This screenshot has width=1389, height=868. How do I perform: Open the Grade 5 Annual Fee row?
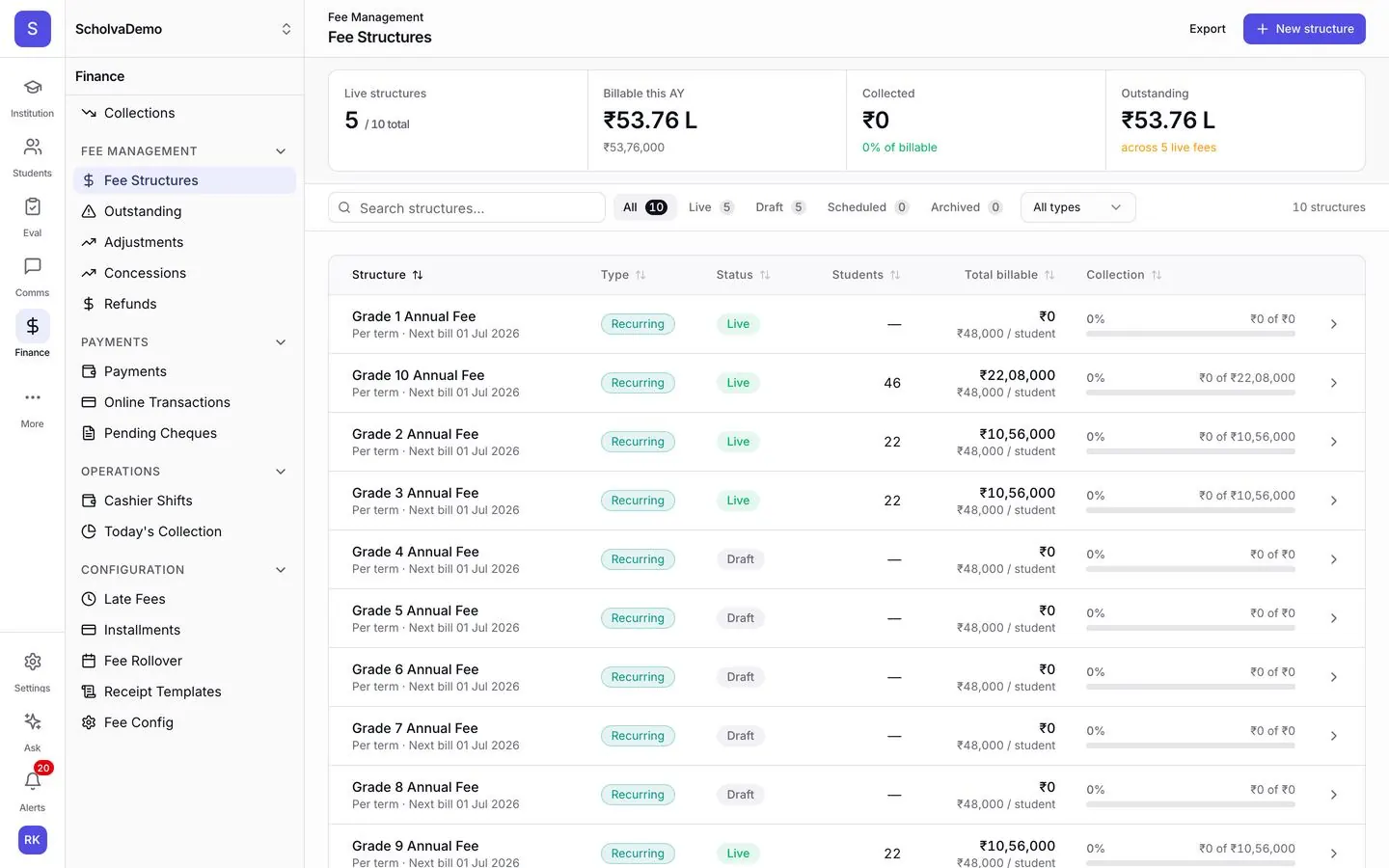pos(847,618)
